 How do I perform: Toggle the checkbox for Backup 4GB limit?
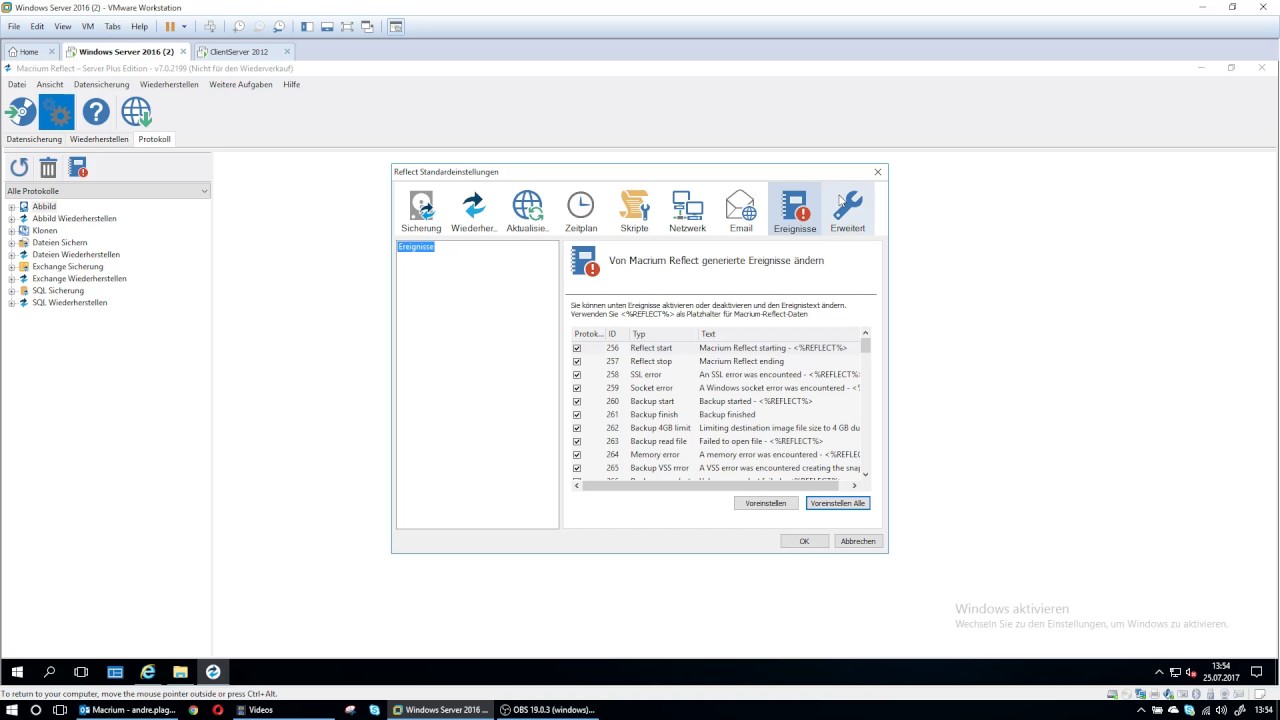click(577, 428)
